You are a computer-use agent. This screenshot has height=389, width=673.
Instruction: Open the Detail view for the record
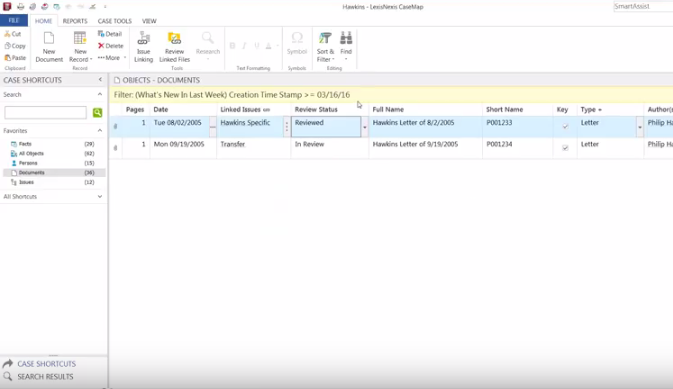pyautogui.click(x=110, y=34)
